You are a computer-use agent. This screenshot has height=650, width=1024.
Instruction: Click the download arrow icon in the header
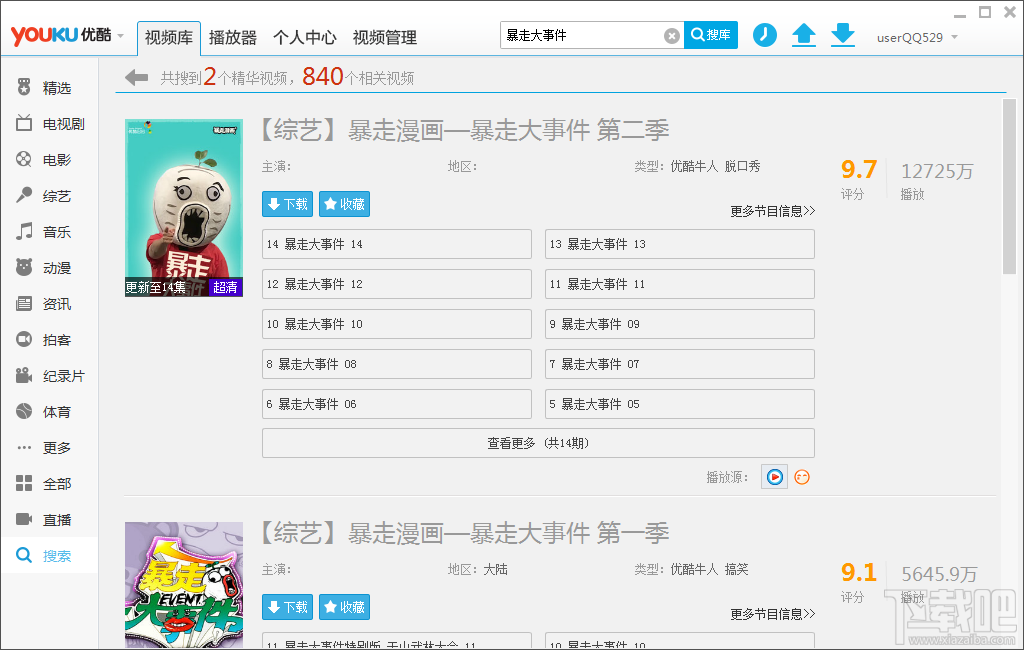pyautogui.click(x=843, y=35)
